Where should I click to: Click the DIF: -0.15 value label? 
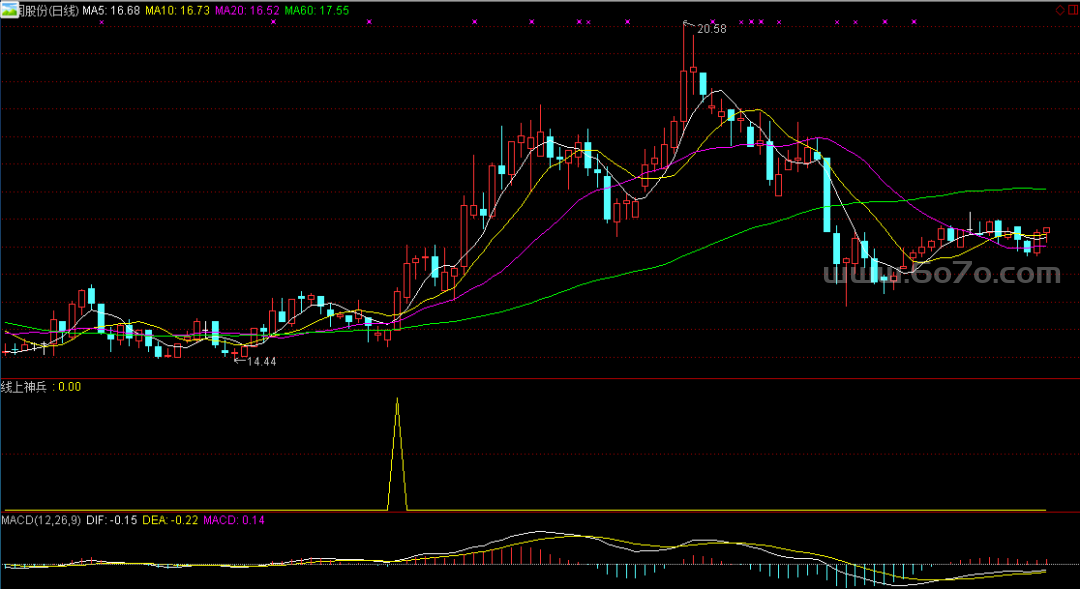[x=111, y=520]
